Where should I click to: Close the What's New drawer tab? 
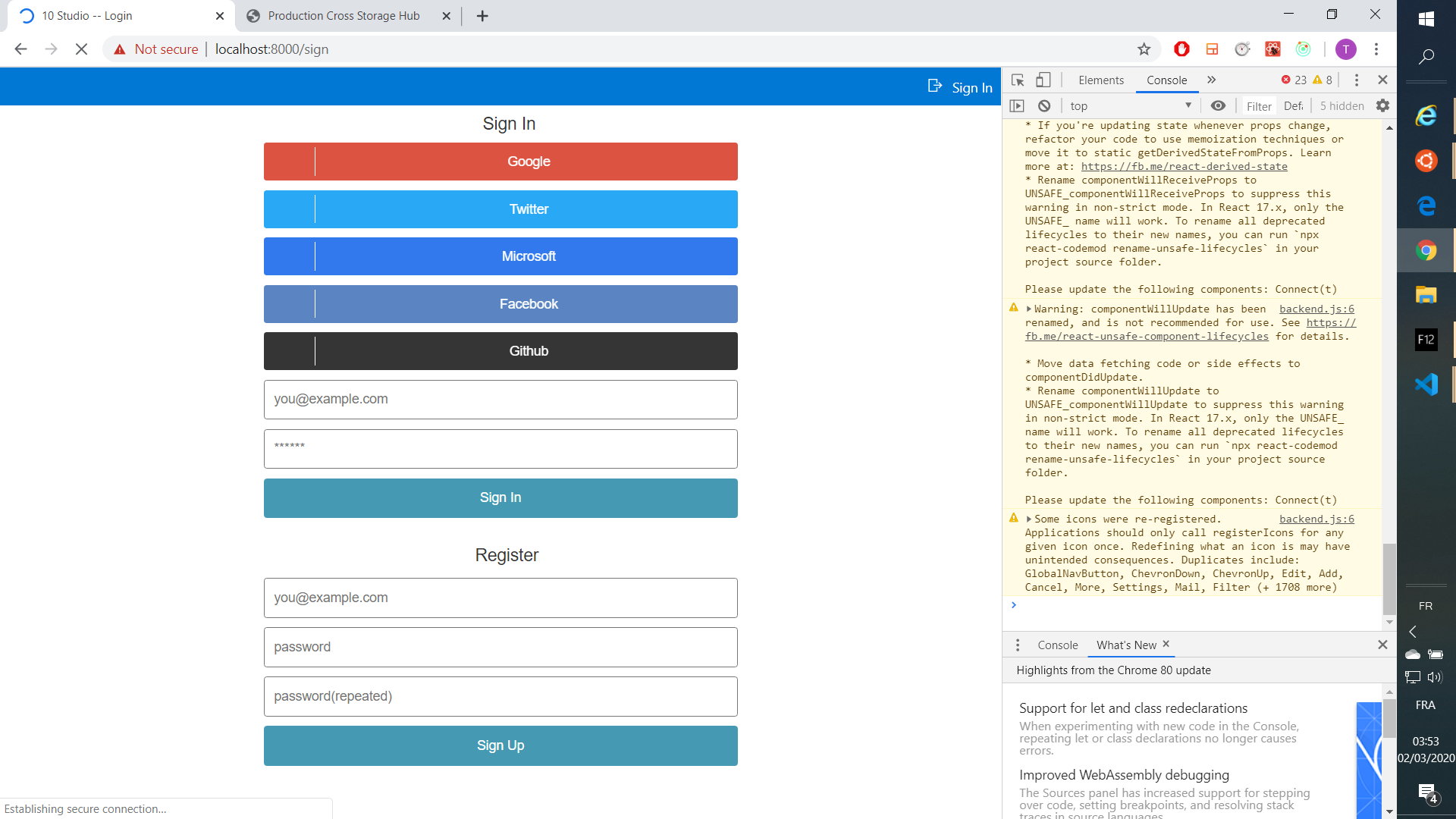point(1166,644)
